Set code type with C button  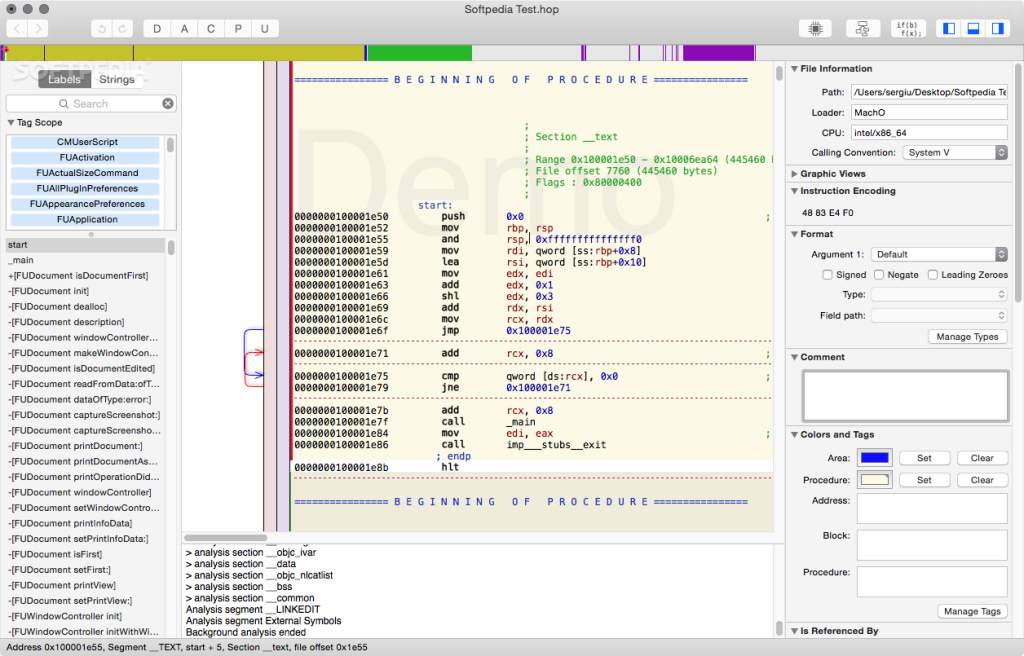tap(211, 29)
